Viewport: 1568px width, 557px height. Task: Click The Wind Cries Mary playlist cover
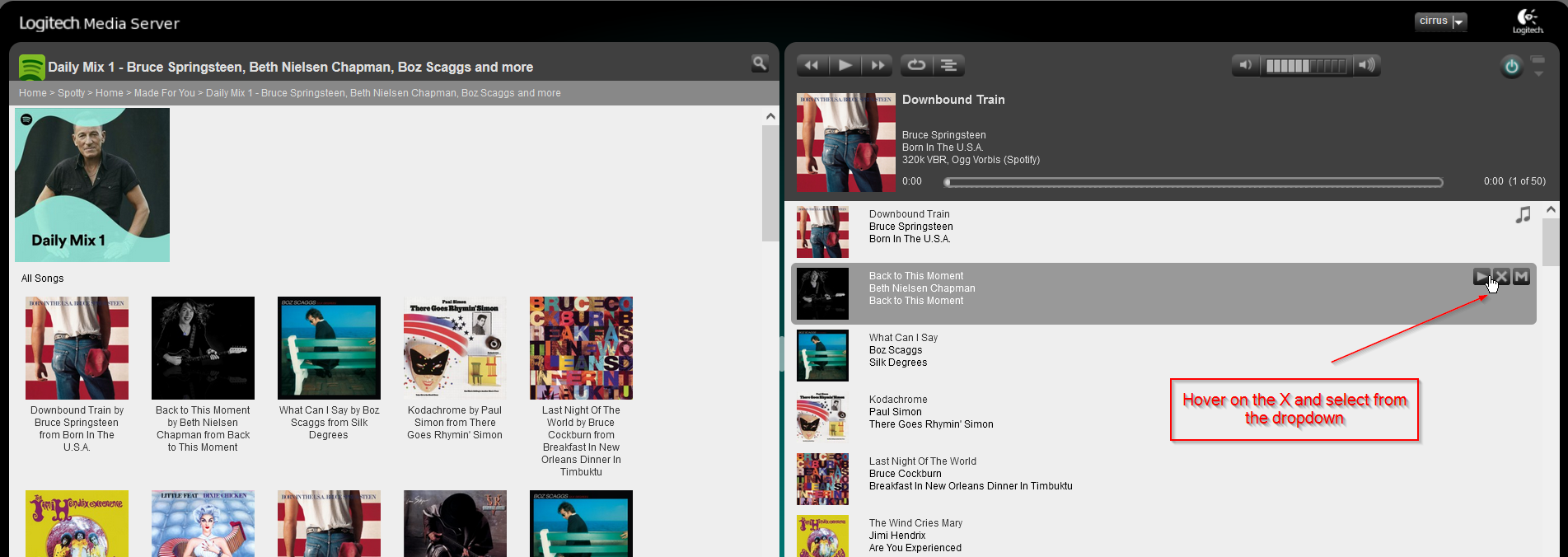point(822,536)
